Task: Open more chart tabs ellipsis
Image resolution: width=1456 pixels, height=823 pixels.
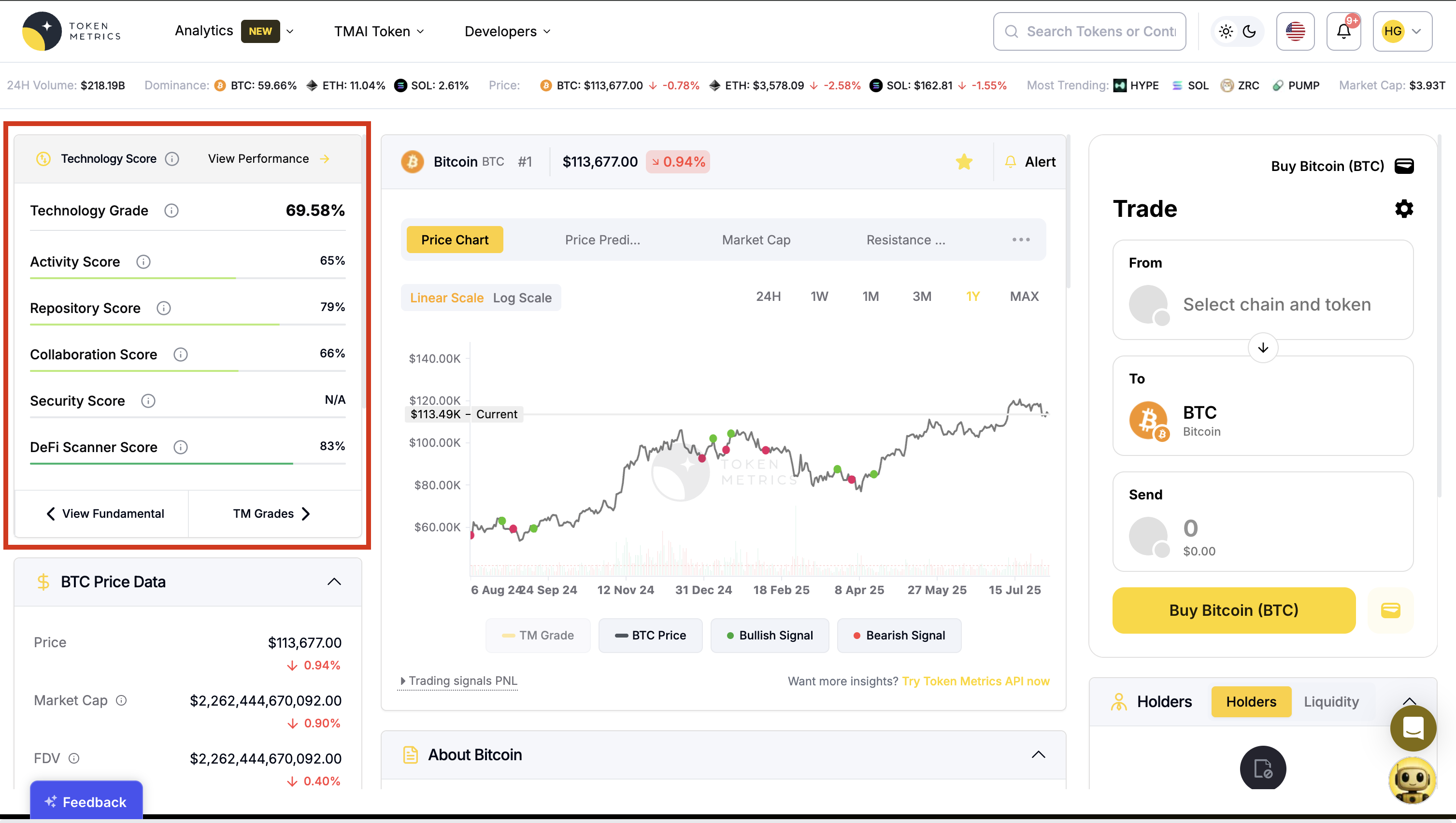Action: click(x=1021, y=240)
